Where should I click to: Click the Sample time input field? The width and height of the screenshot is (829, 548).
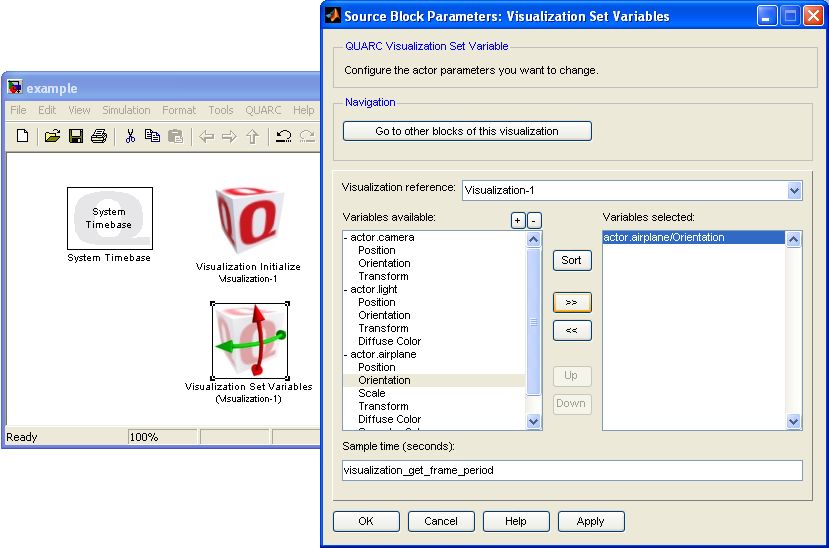(572, 470)
